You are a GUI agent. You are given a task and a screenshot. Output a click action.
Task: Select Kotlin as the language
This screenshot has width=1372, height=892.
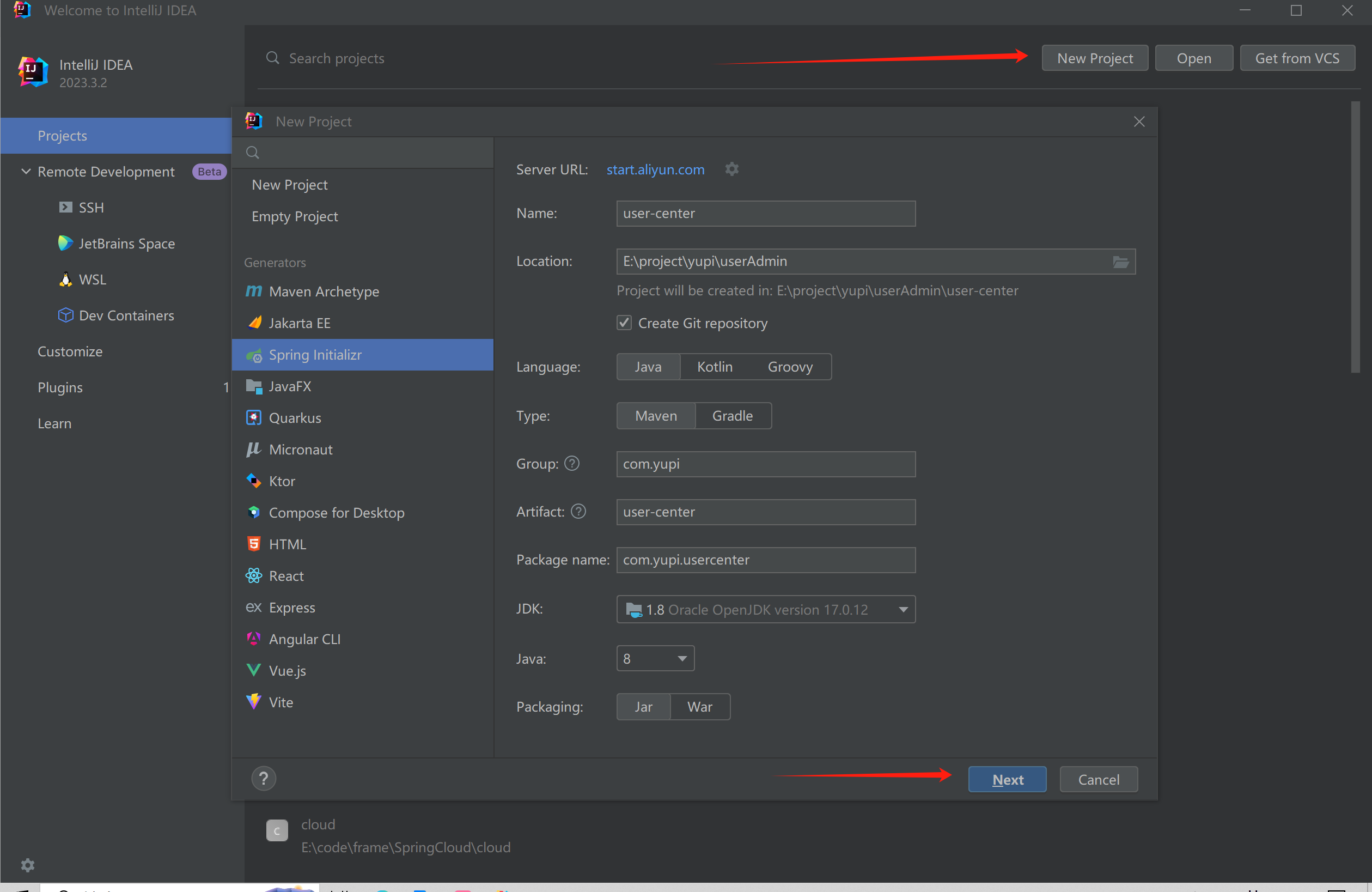click(714, 367)
